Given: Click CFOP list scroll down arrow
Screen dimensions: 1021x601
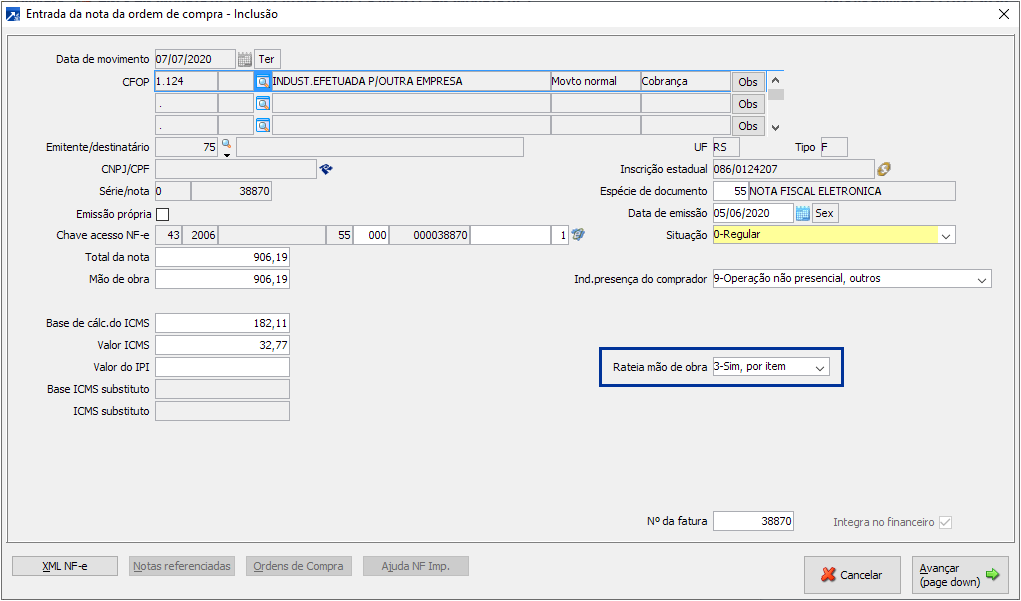Looking at the screenshot, I should (776, 128).
